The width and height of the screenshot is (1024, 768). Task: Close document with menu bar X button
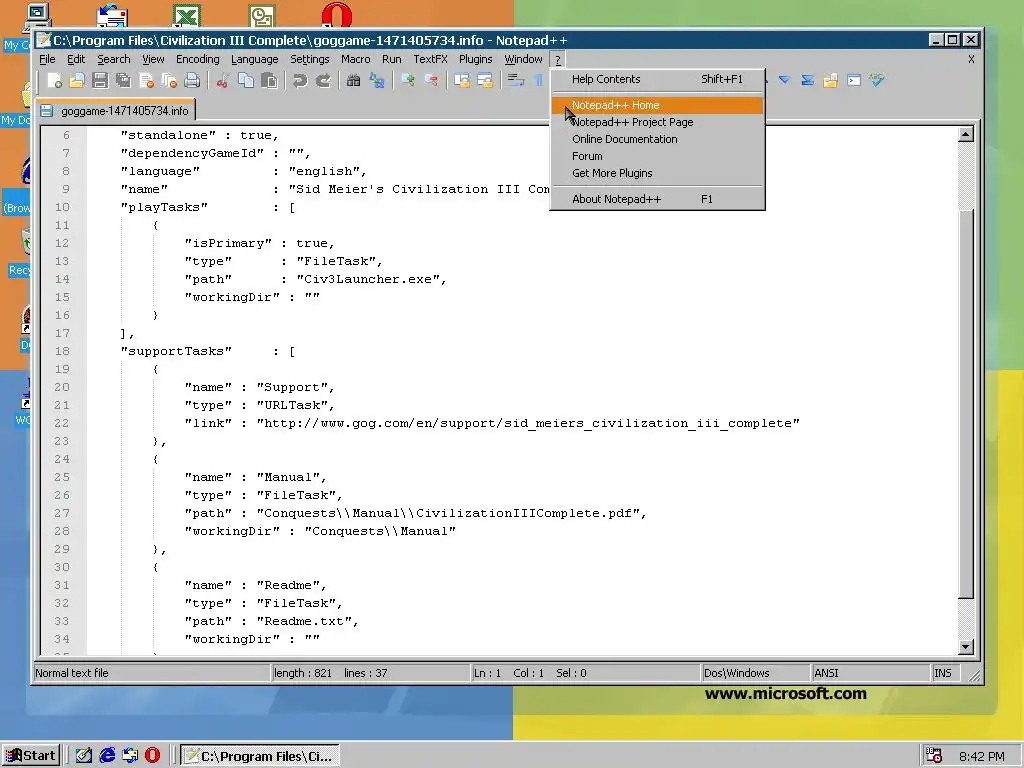pyautogui.click(x=971, y=59)
